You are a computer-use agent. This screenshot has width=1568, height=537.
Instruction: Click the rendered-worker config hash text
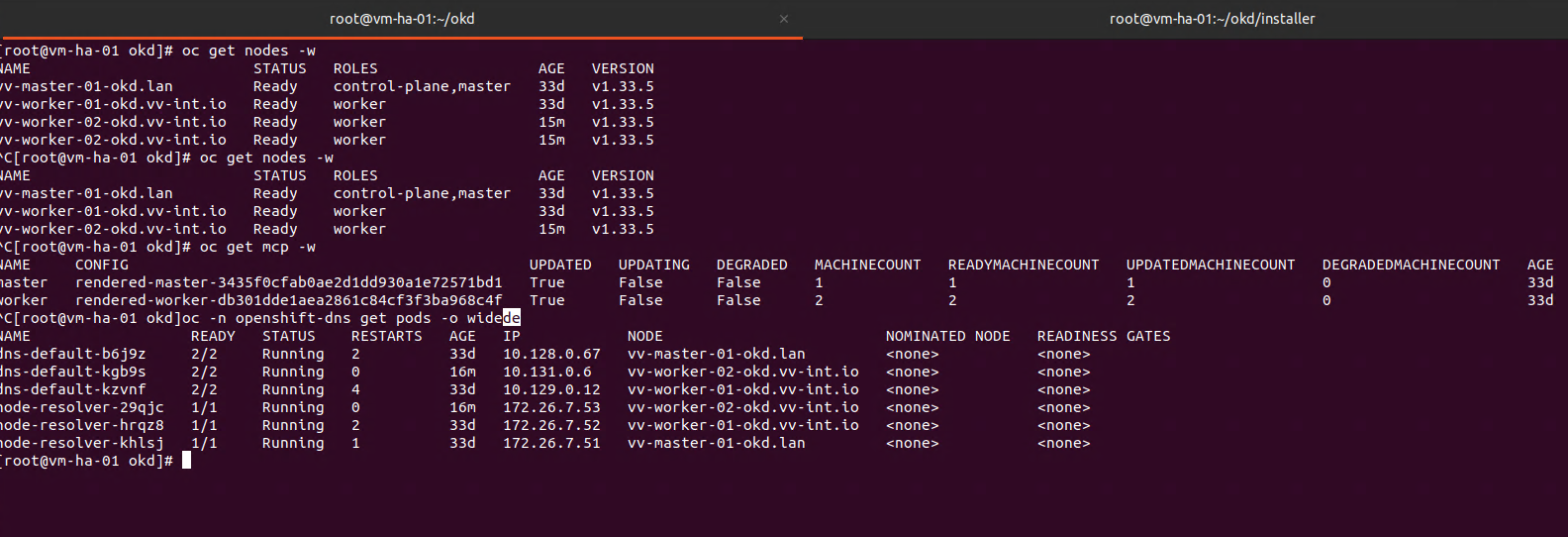[x=288, y=300]
